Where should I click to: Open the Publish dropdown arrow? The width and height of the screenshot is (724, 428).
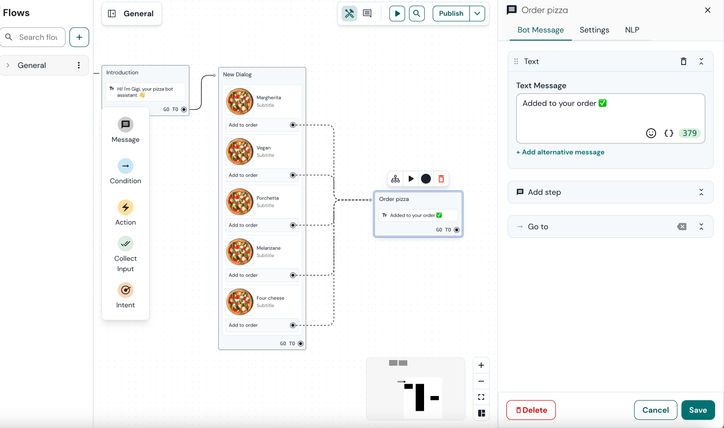click(x=477, y=13)
